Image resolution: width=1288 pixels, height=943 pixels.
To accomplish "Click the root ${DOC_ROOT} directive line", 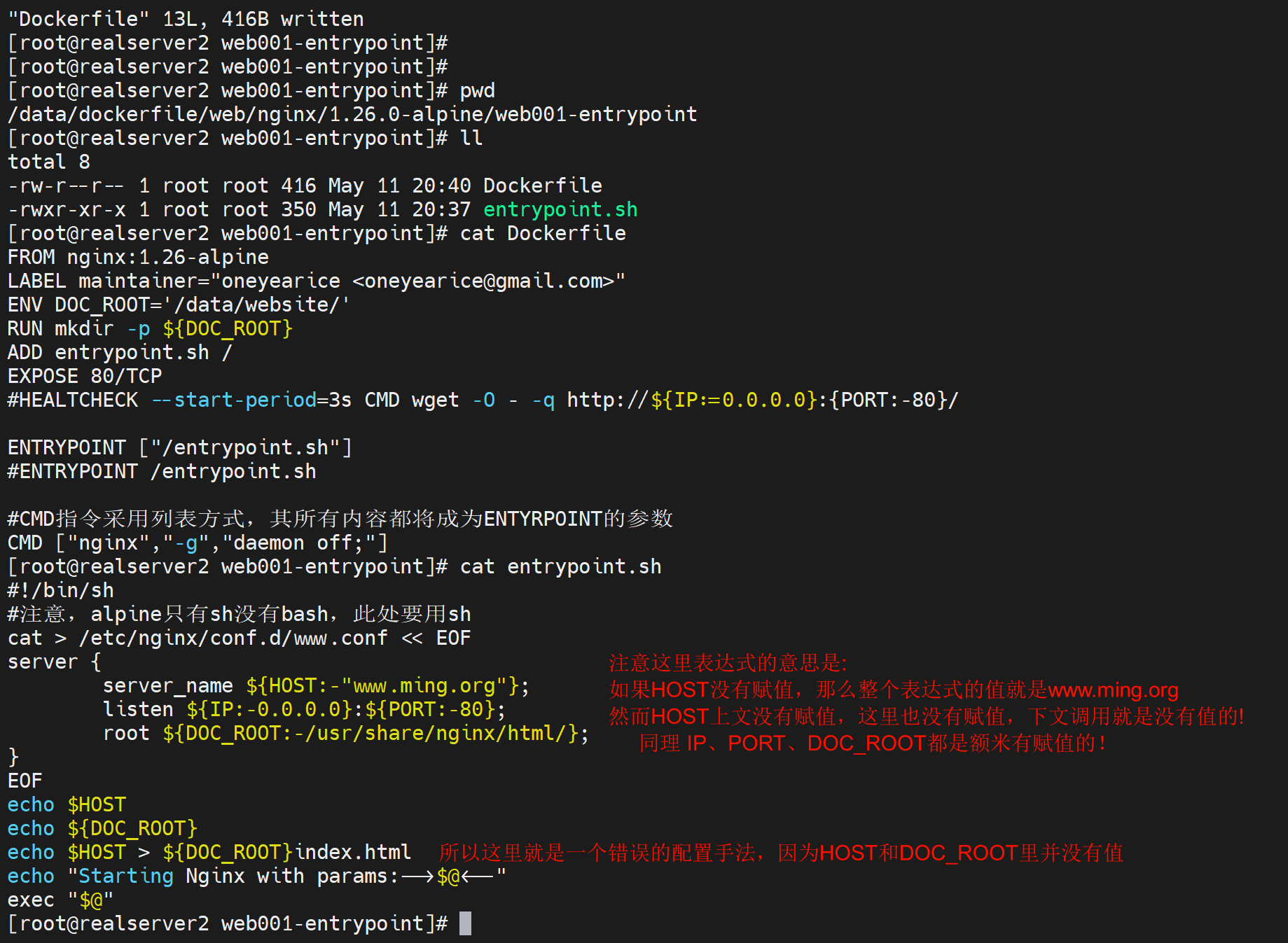I will (345, 733).
